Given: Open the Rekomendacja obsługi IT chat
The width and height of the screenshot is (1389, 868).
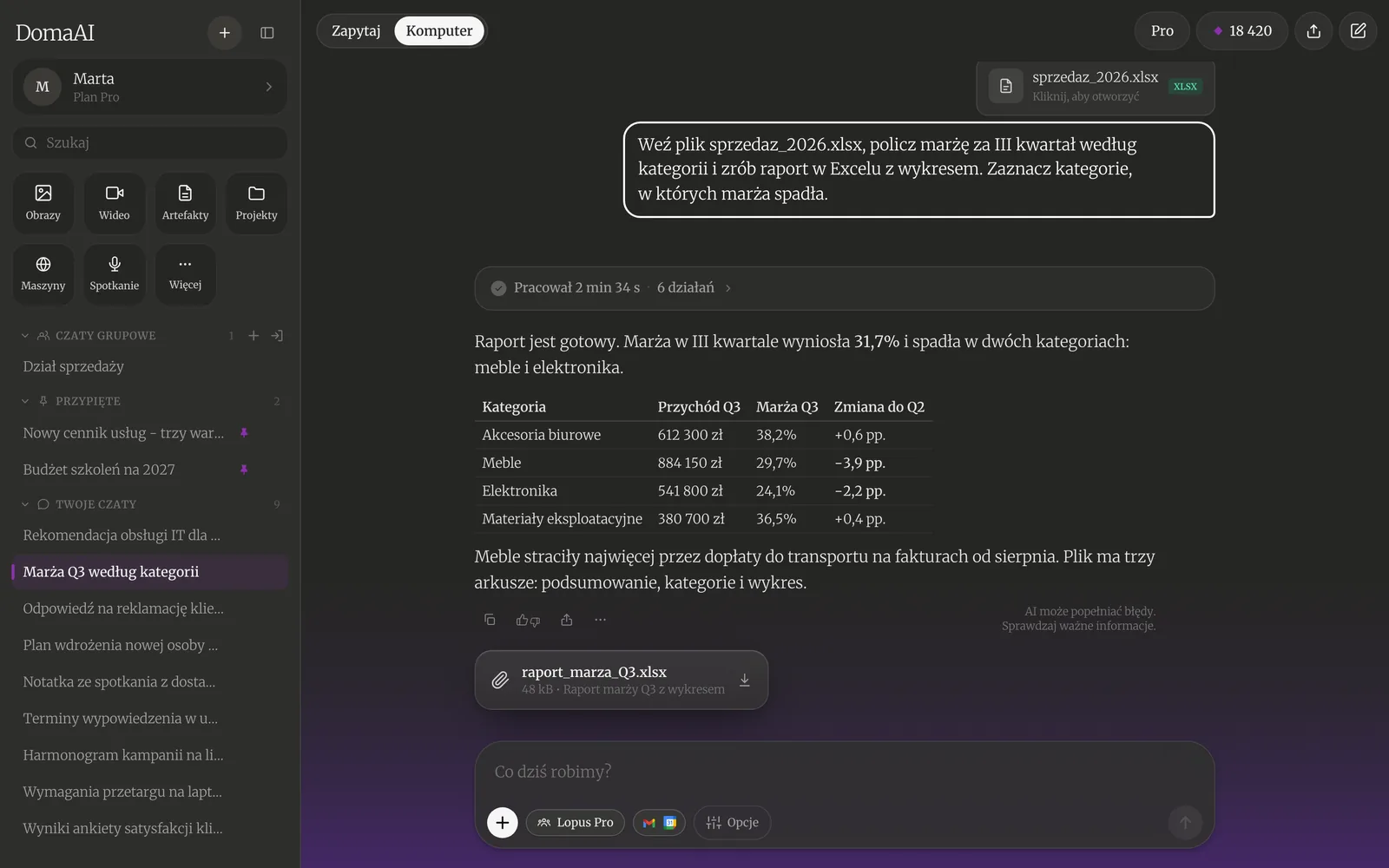Looking at the screenshot, I should 150,536.
